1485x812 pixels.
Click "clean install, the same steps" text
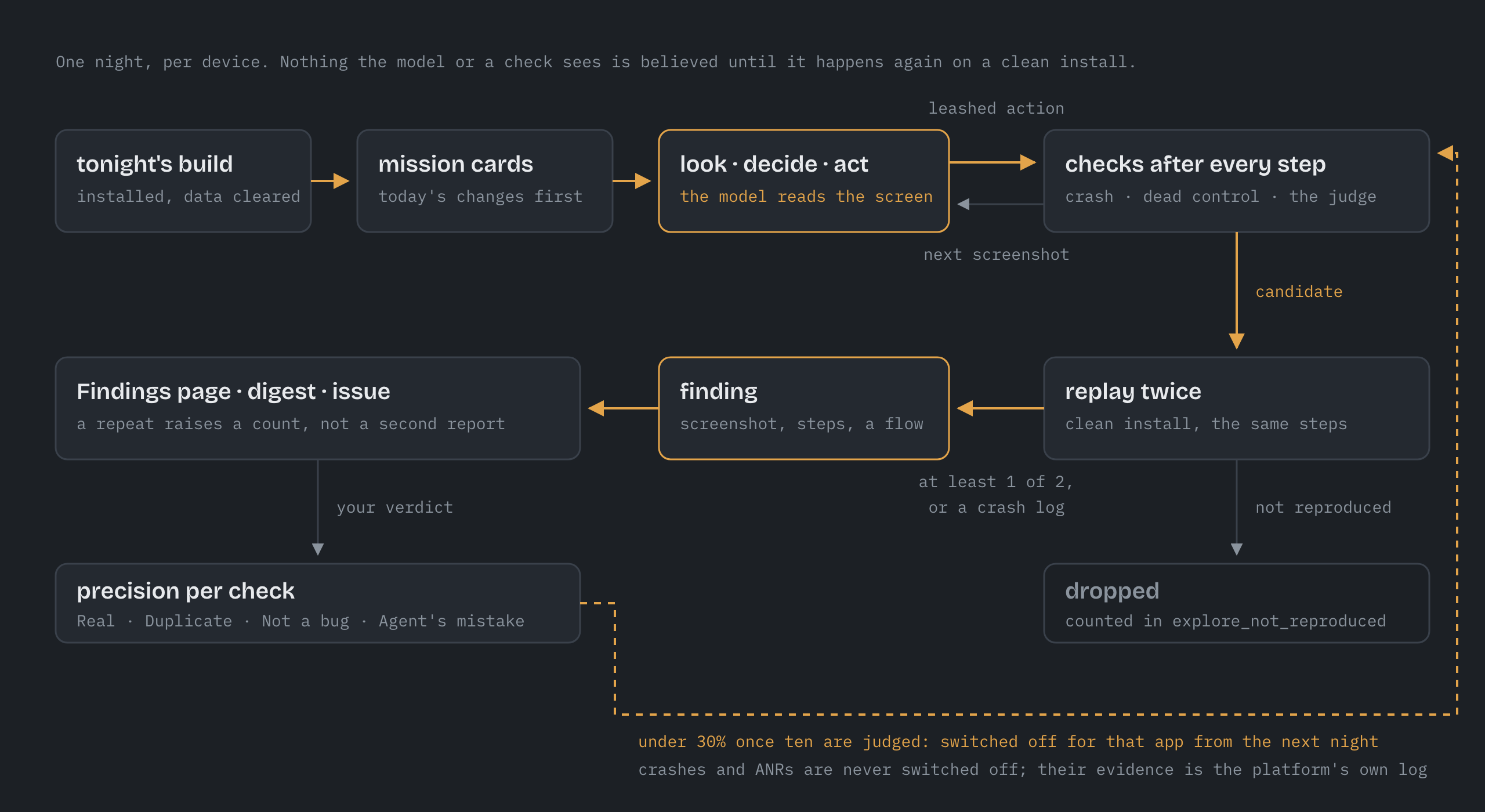(x=1206, y=424)
